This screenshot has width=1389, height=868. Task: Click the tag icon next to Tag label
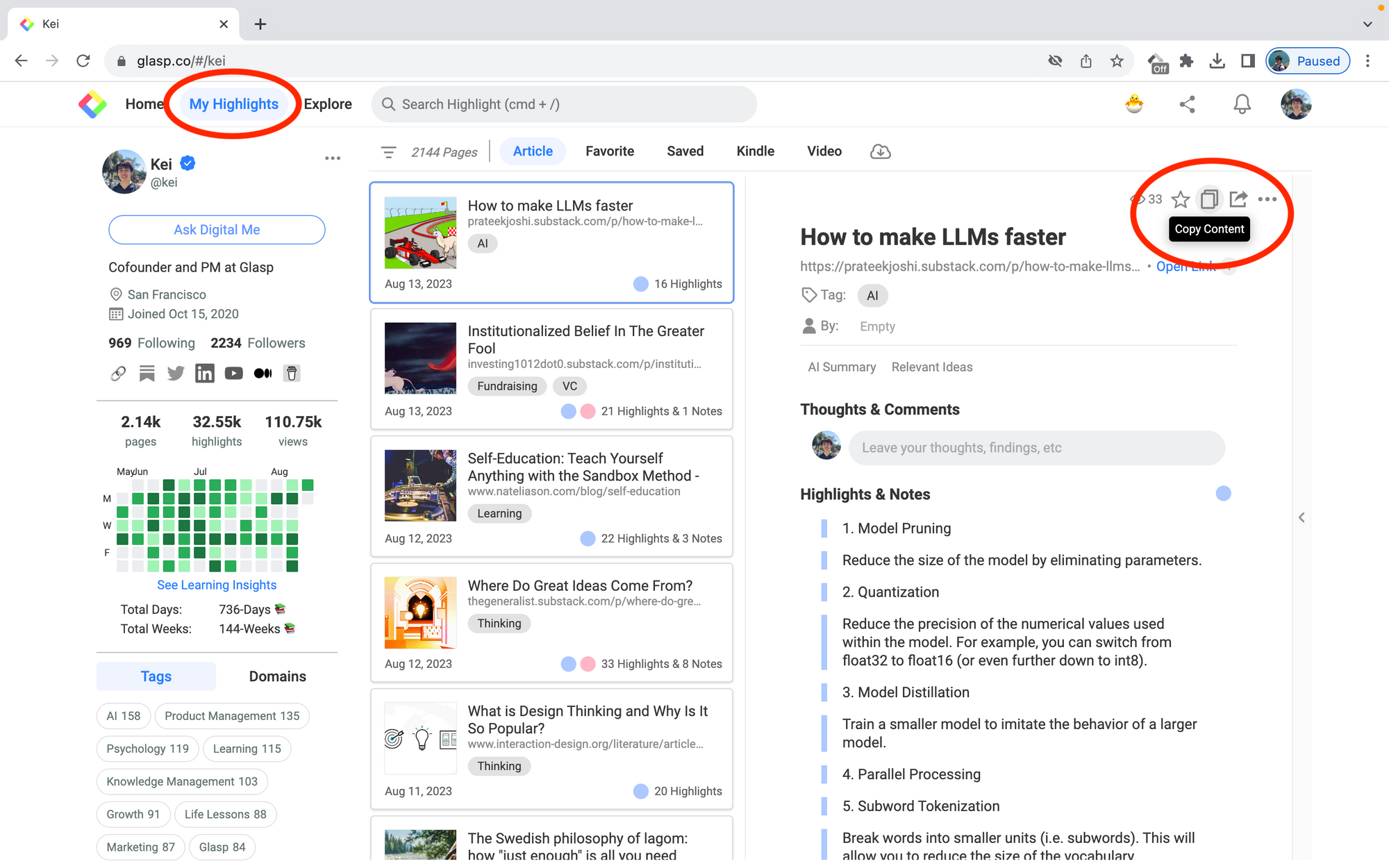pos(809,295)
